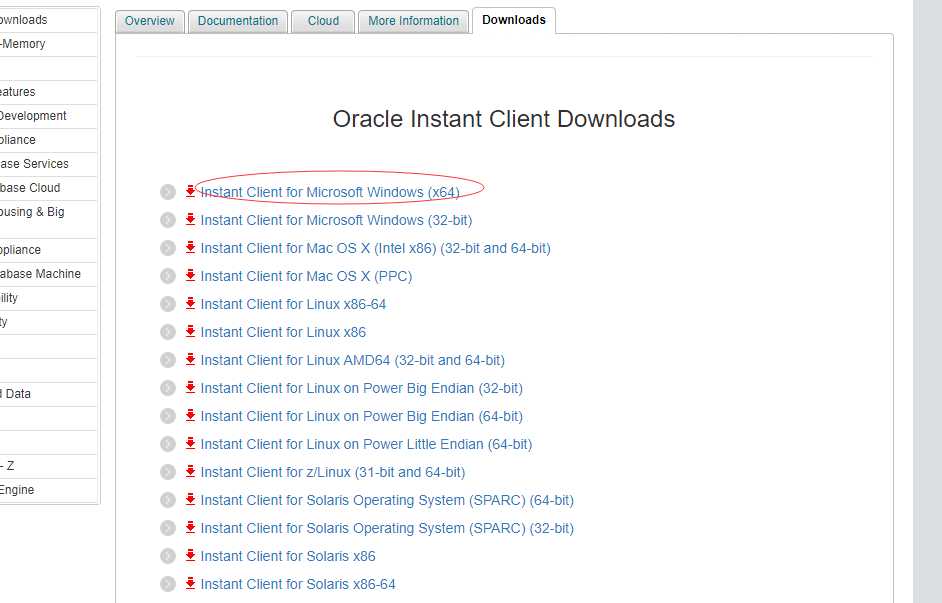Open Instant Client for Mac OS X (Intel x86) link
942x603 pixels.
point(375,248)
